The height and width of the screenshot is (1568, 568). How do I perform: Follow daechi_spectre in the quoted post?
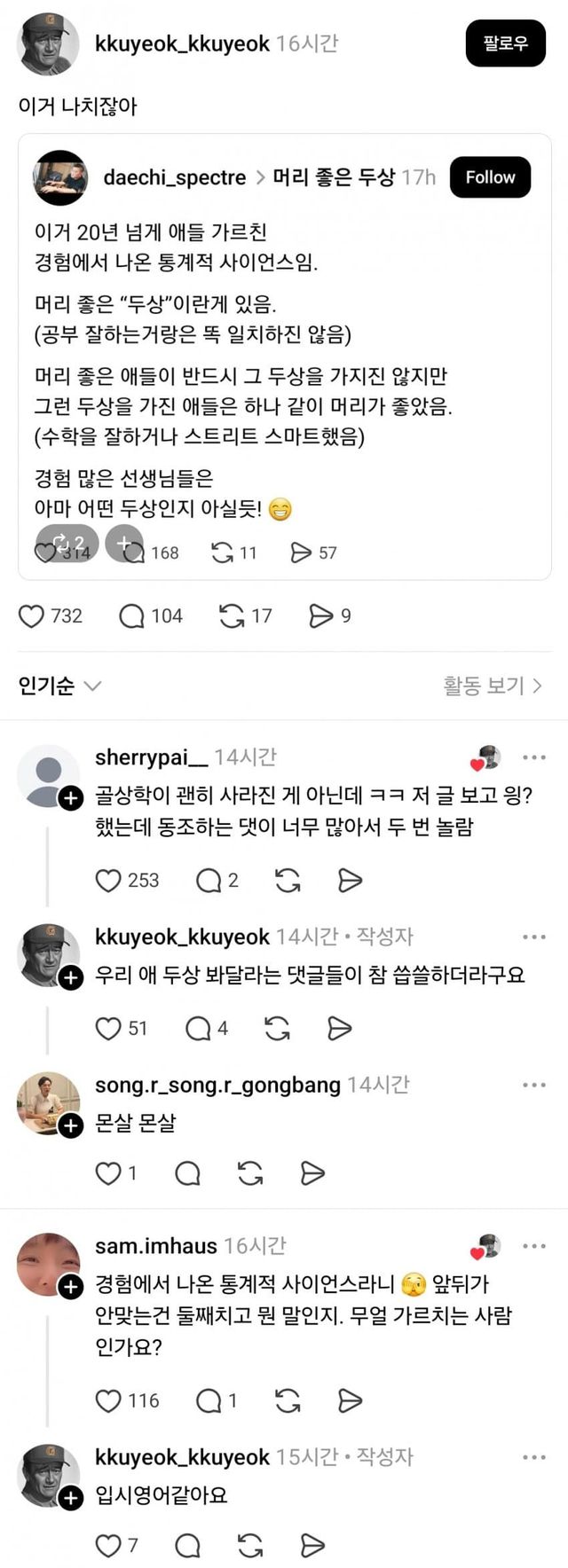[x=490, y=177]
